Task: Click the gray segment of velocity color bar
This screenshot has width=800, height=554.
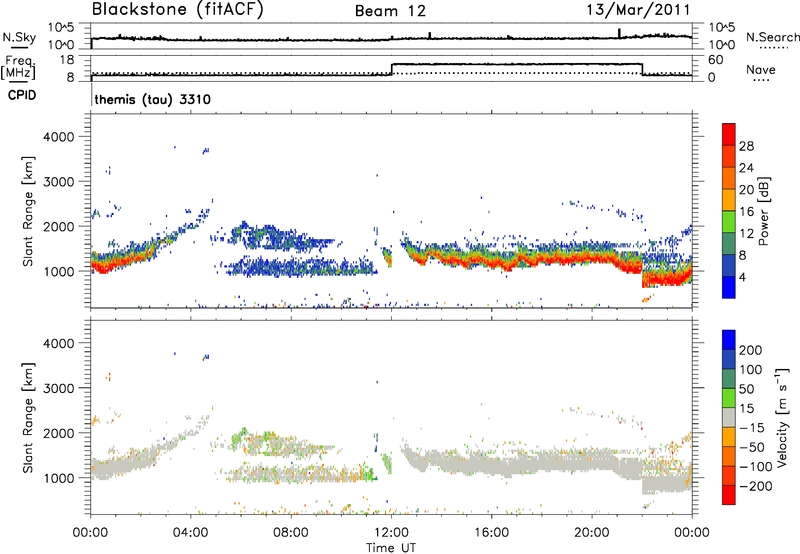Action: click(729, 418)
